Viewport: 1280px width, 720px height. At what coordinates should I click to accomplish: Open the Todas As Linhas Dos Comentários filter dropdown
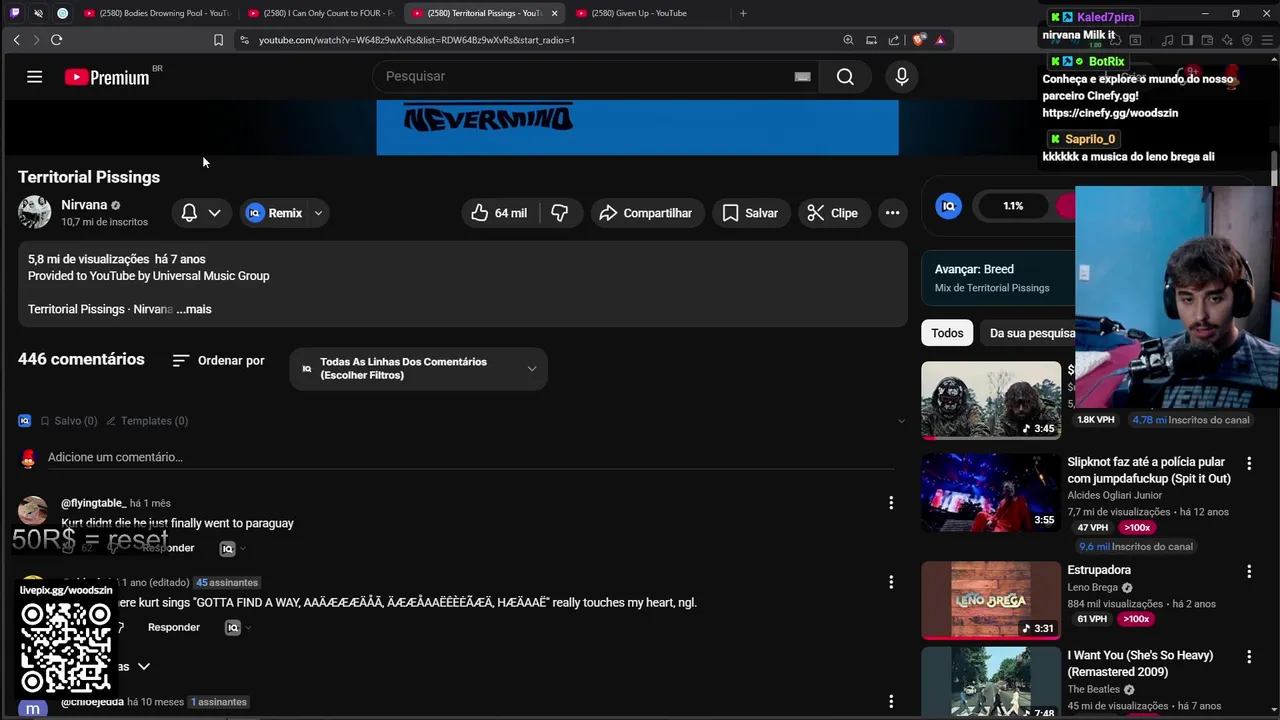(418, 369)
